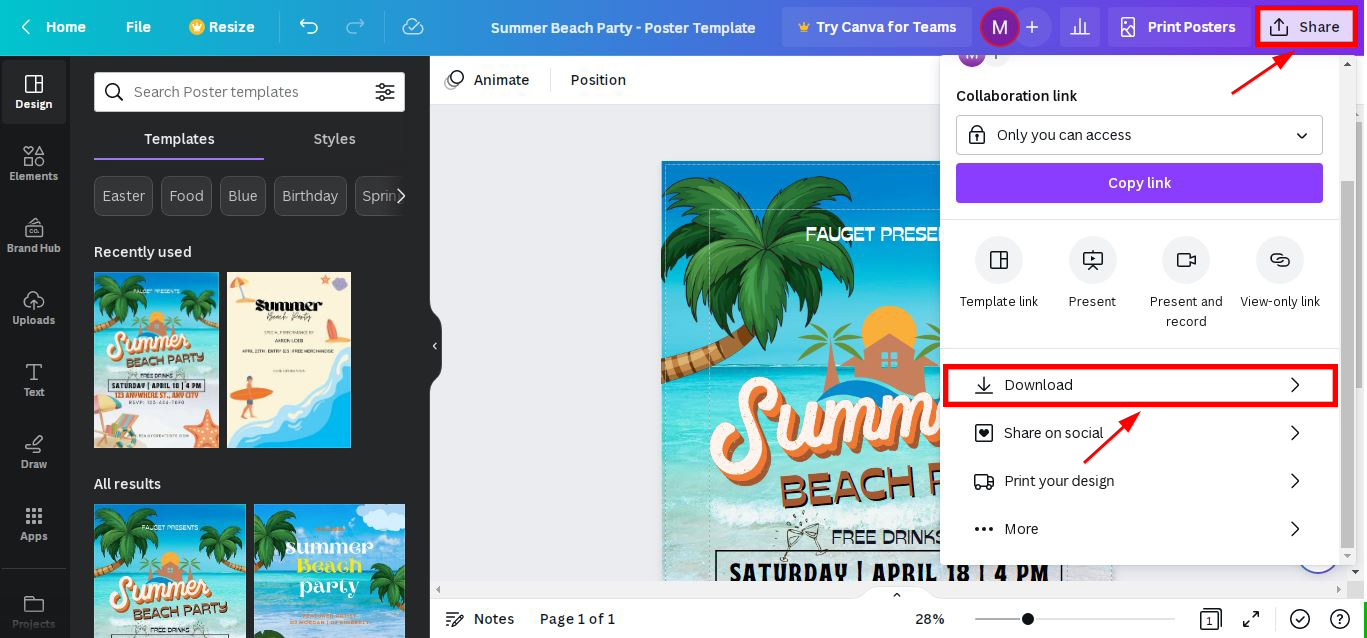Click the View-only link icon

coord(1279,261)
